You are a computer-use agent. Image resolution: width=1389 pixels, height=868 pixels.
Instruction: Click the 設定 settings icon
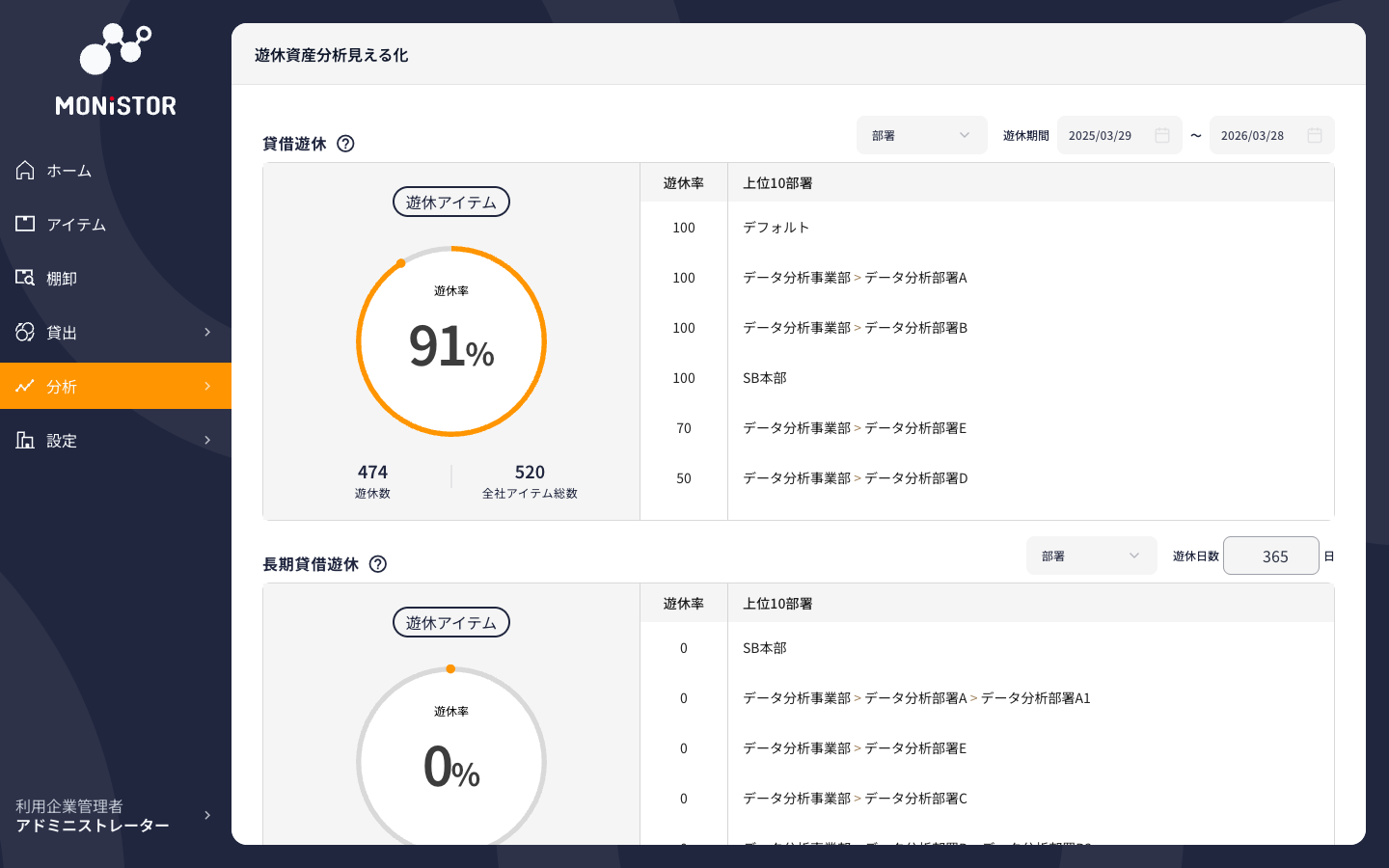point(25,440)
